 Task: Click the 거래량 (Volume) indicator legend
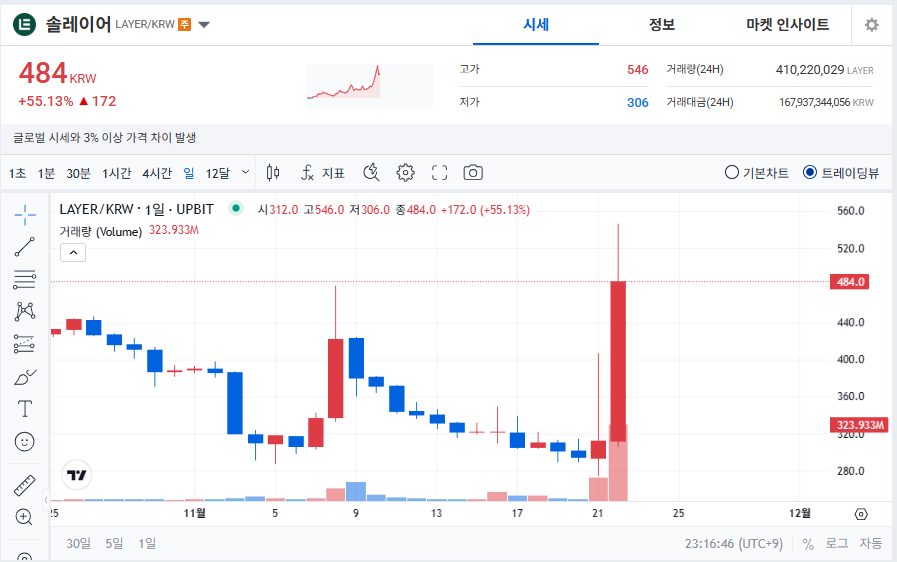click(x=101, y=232)
